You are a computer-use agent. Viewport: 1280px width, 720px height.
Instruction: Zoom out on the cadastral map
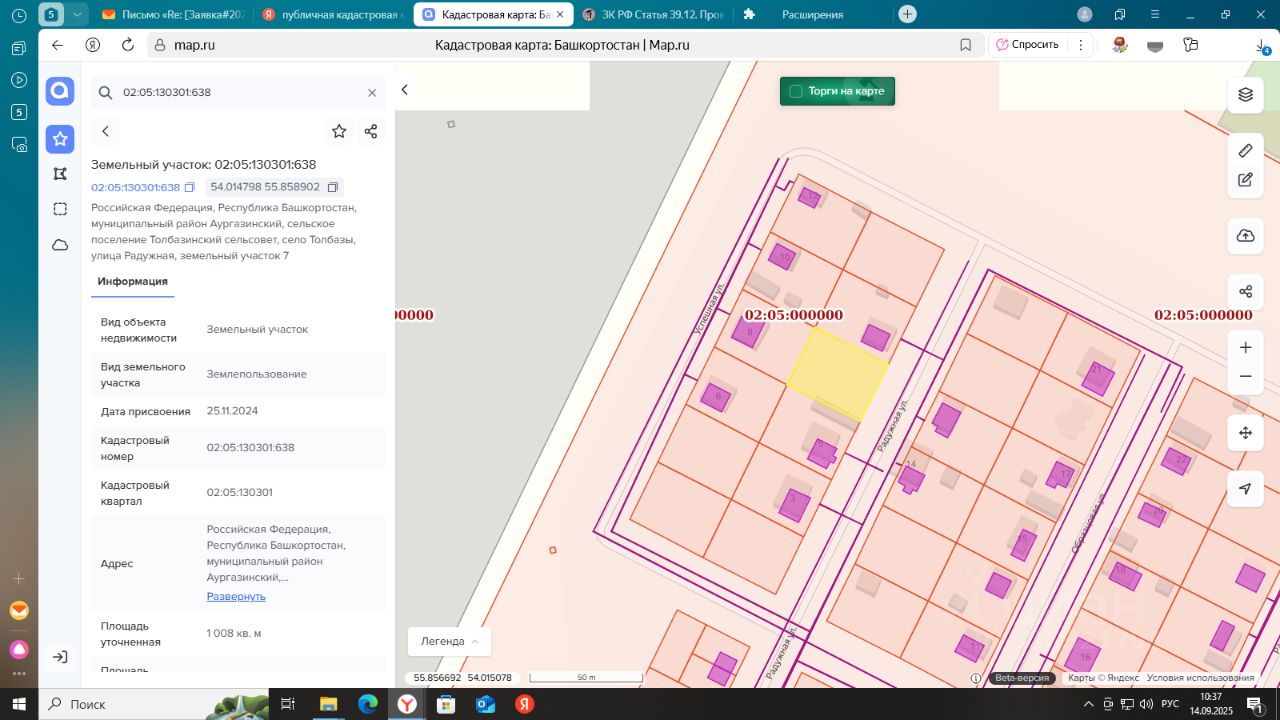coord(1245,376)
